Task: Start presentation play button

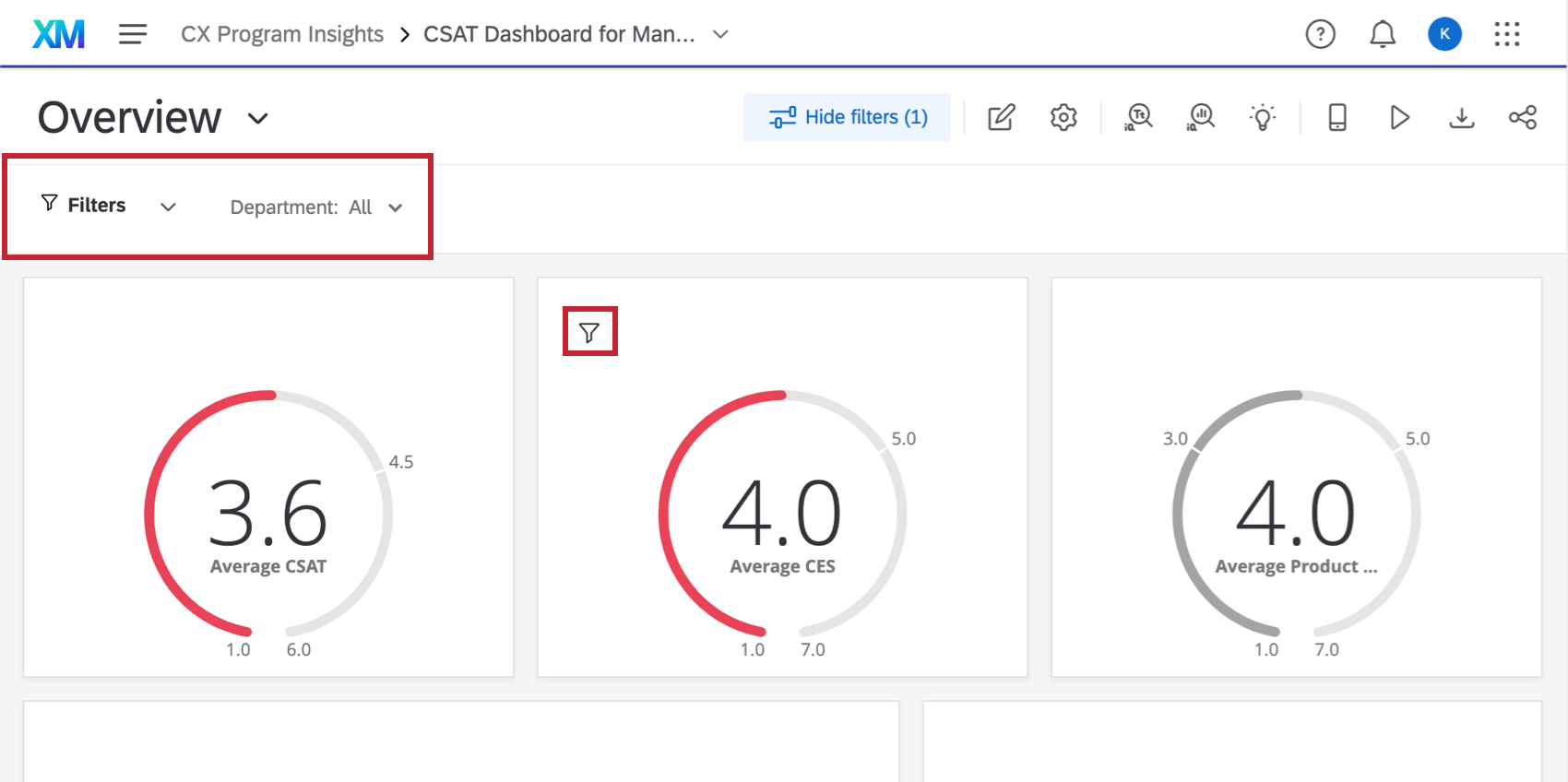Action: 1399,117
